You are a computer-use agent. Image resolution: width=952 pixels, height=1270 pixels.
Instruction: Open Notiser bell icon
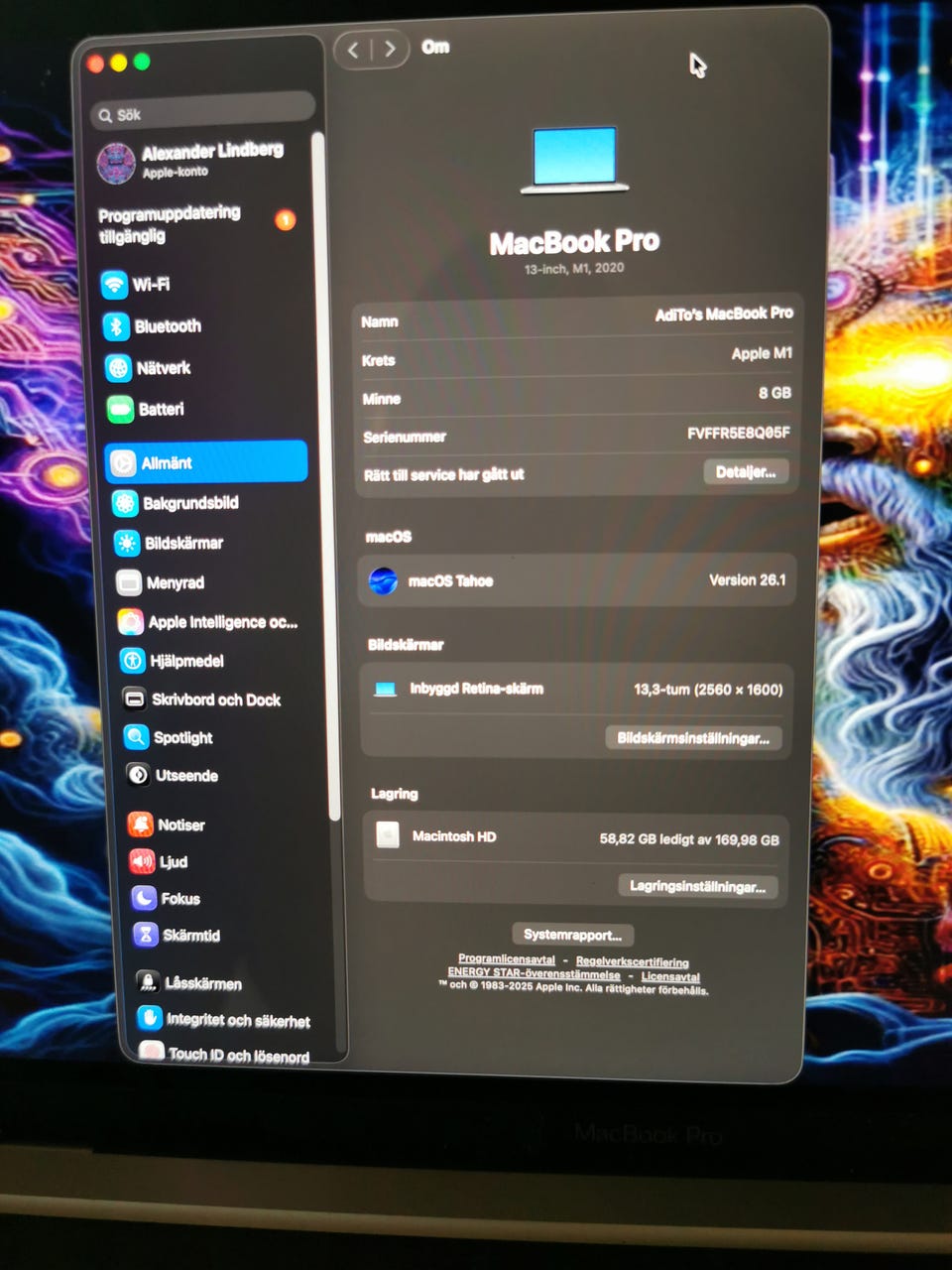(141, 825)
